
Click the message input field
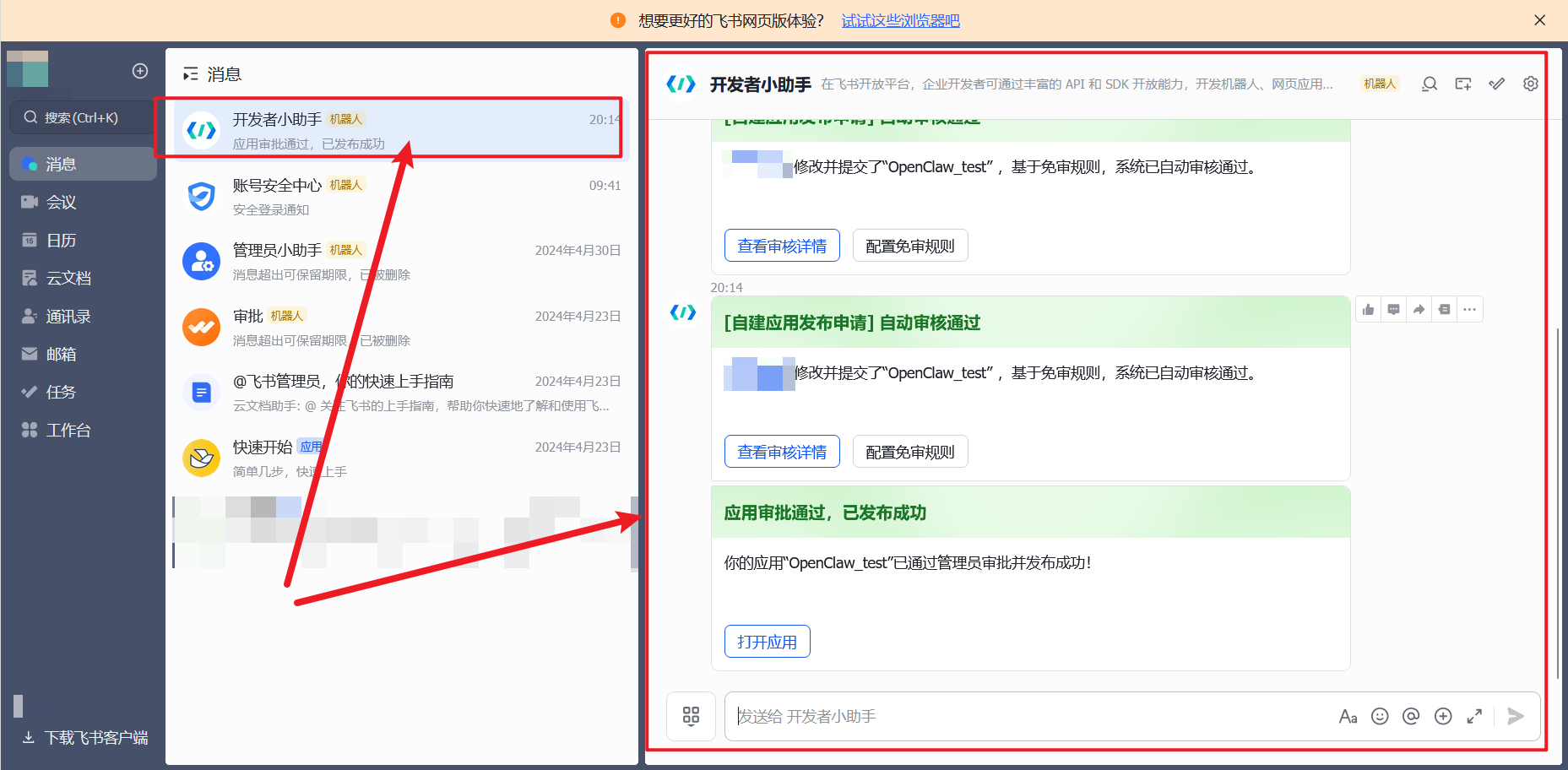point(971,717)
